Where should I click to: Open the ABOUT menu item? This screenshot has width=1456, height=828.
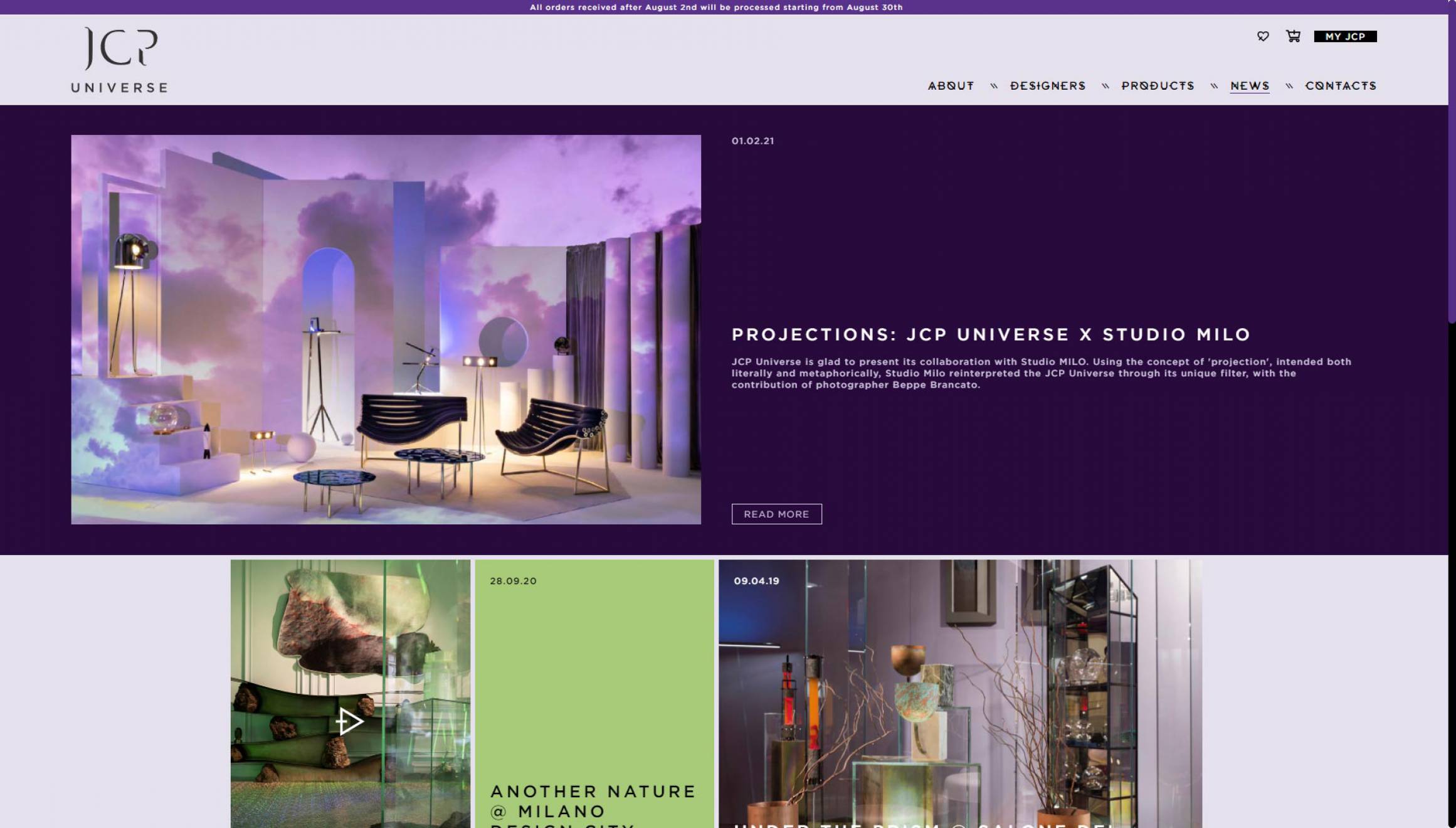click(x=951, y=86)
